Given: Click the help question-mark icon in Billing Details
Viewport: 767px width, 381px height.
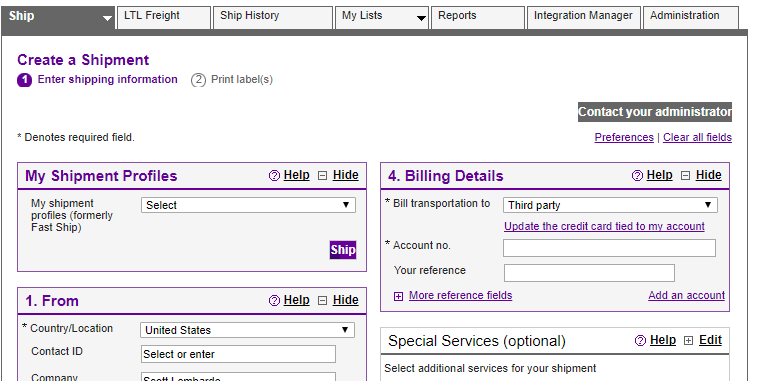Looking at the screenshot, I should pyautogui.click(x=637, y=176).
